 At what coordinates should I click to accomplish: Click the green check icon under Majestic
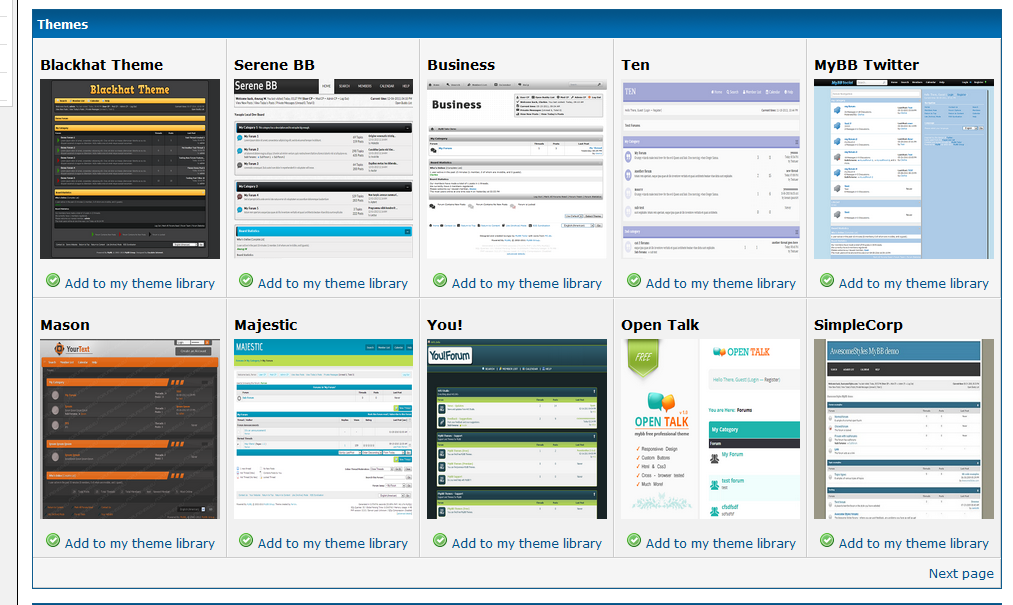[246, 540]
